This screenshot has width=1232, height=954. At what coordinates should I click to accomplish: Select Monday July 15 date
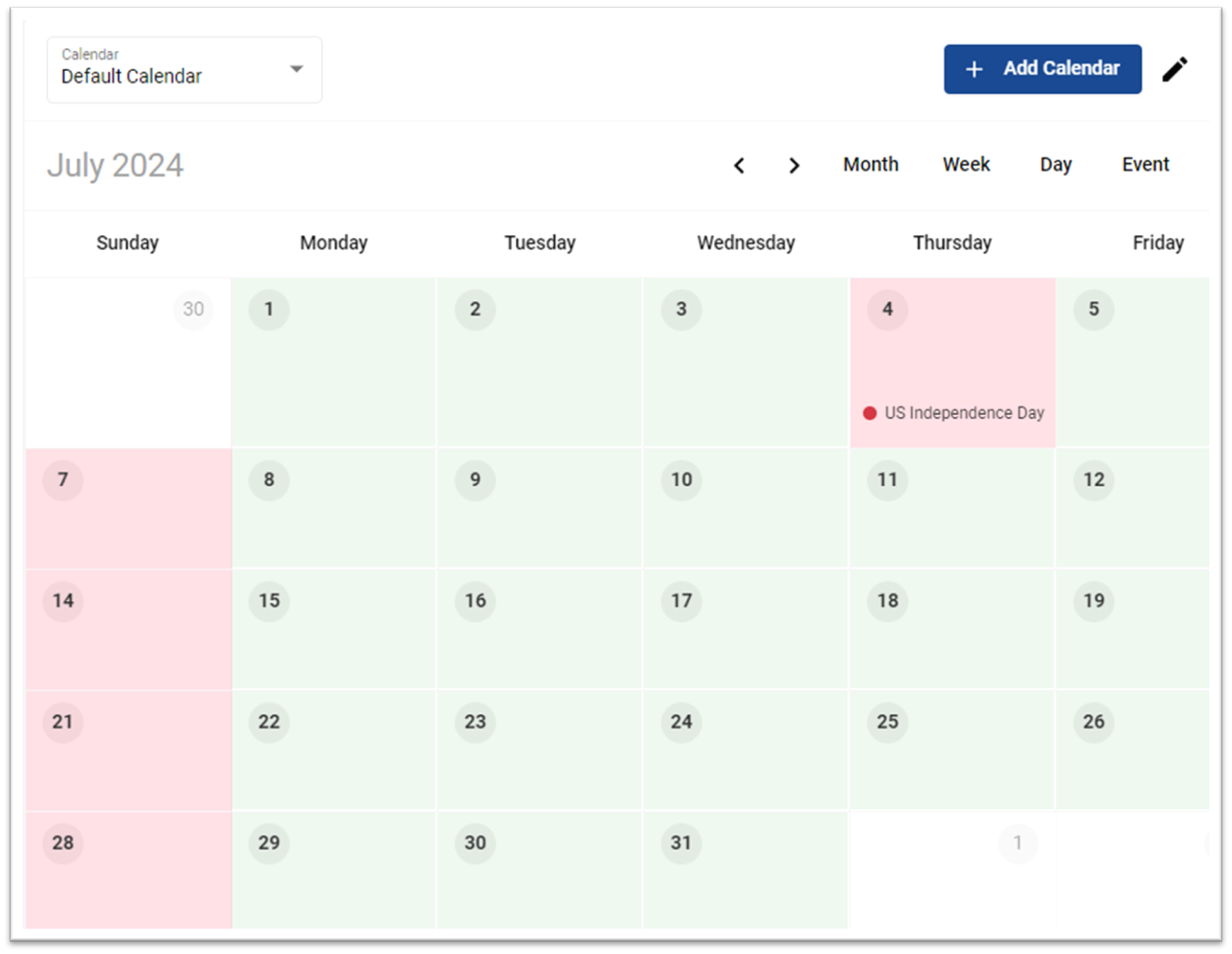(269, 600)
